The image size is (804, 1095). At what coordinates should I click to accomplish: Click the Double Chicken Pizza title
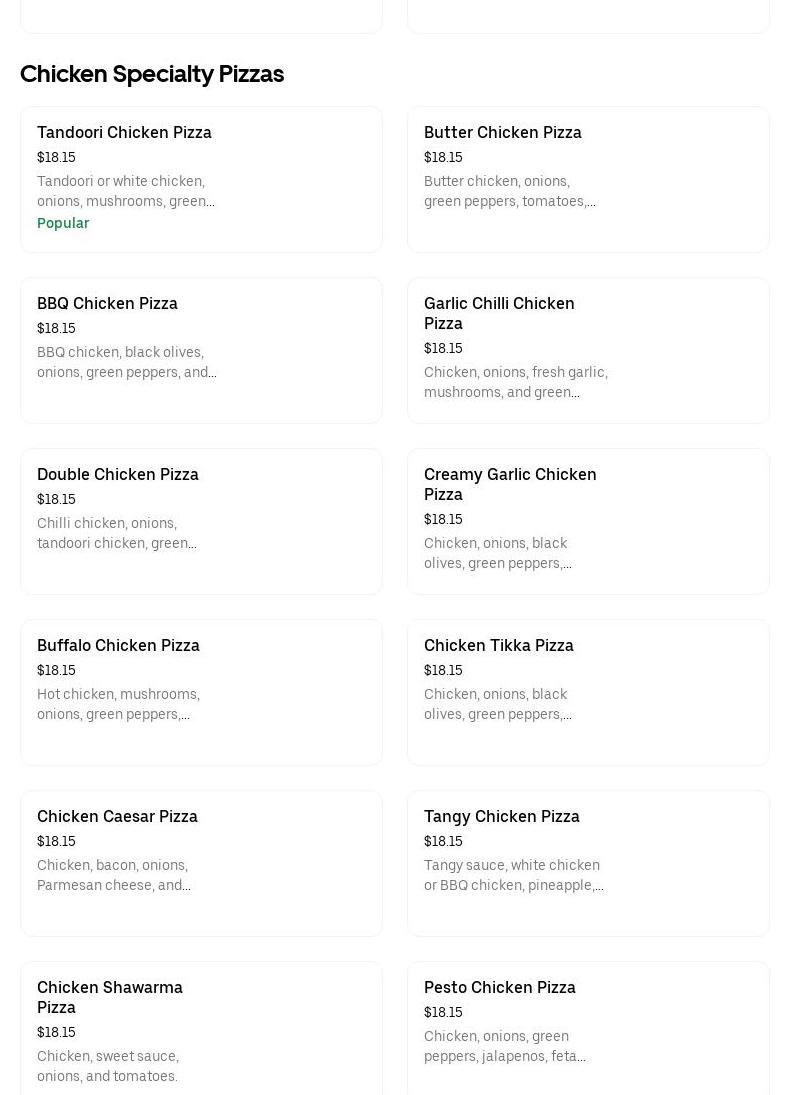coord(118,474)
